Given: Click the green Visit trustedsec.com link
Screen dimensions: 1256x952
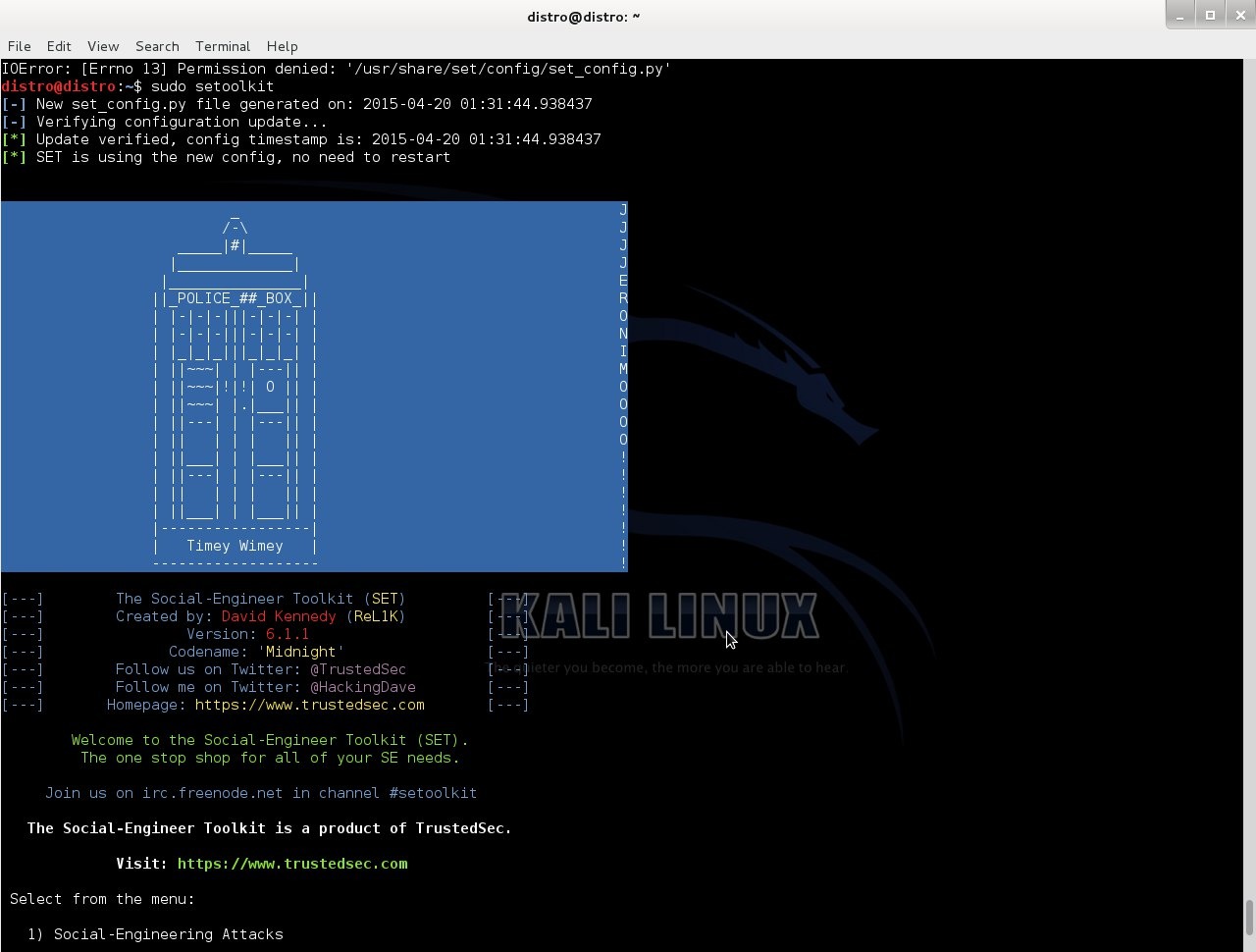Looking at the screenshot, I should coord(292,864).
